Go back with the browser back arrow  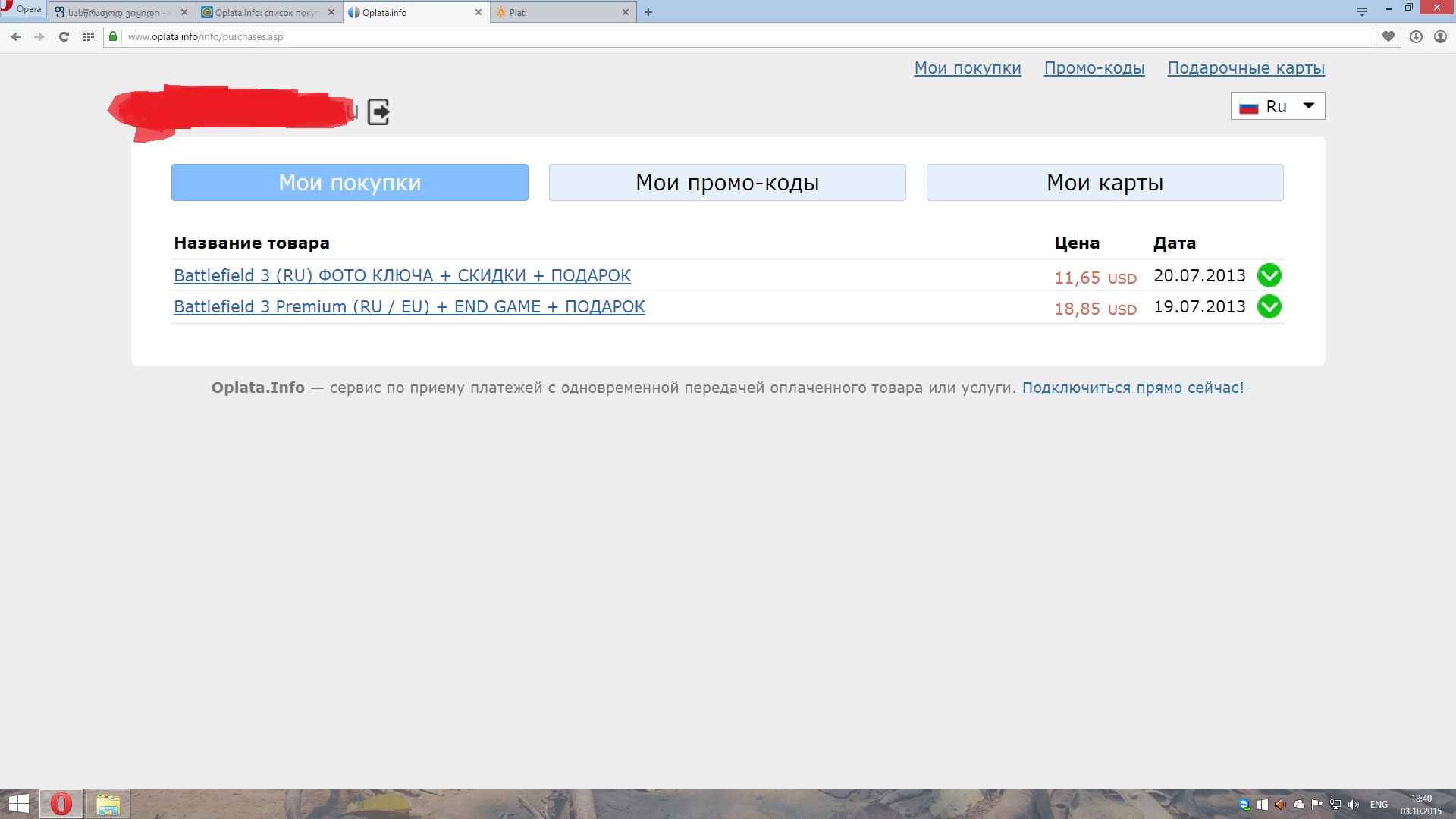16,36
